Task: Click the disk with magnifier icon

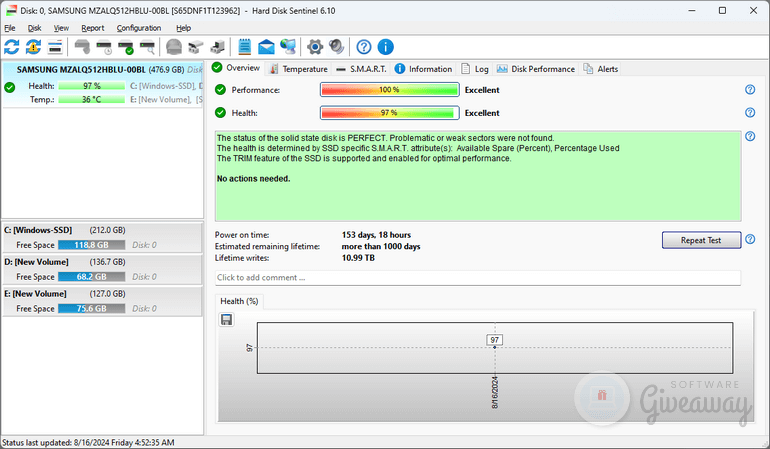Action: coord(147,47)
